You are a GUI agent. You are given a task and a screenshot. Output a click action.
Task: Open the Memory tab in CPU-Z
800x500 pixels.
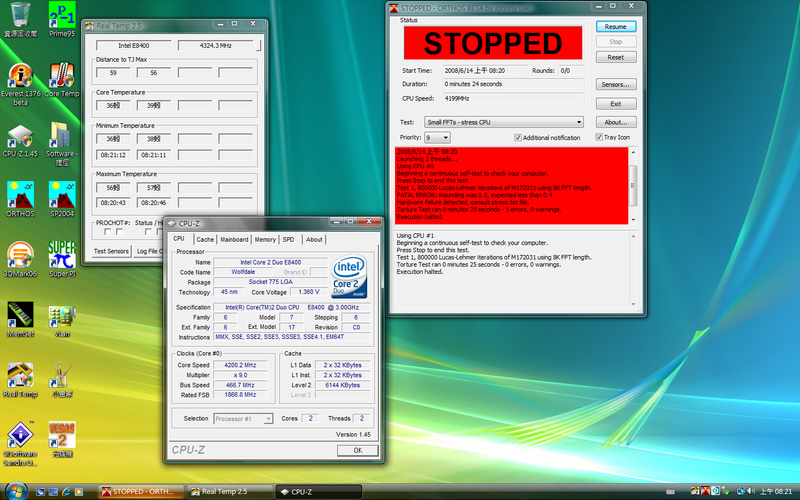265,239
